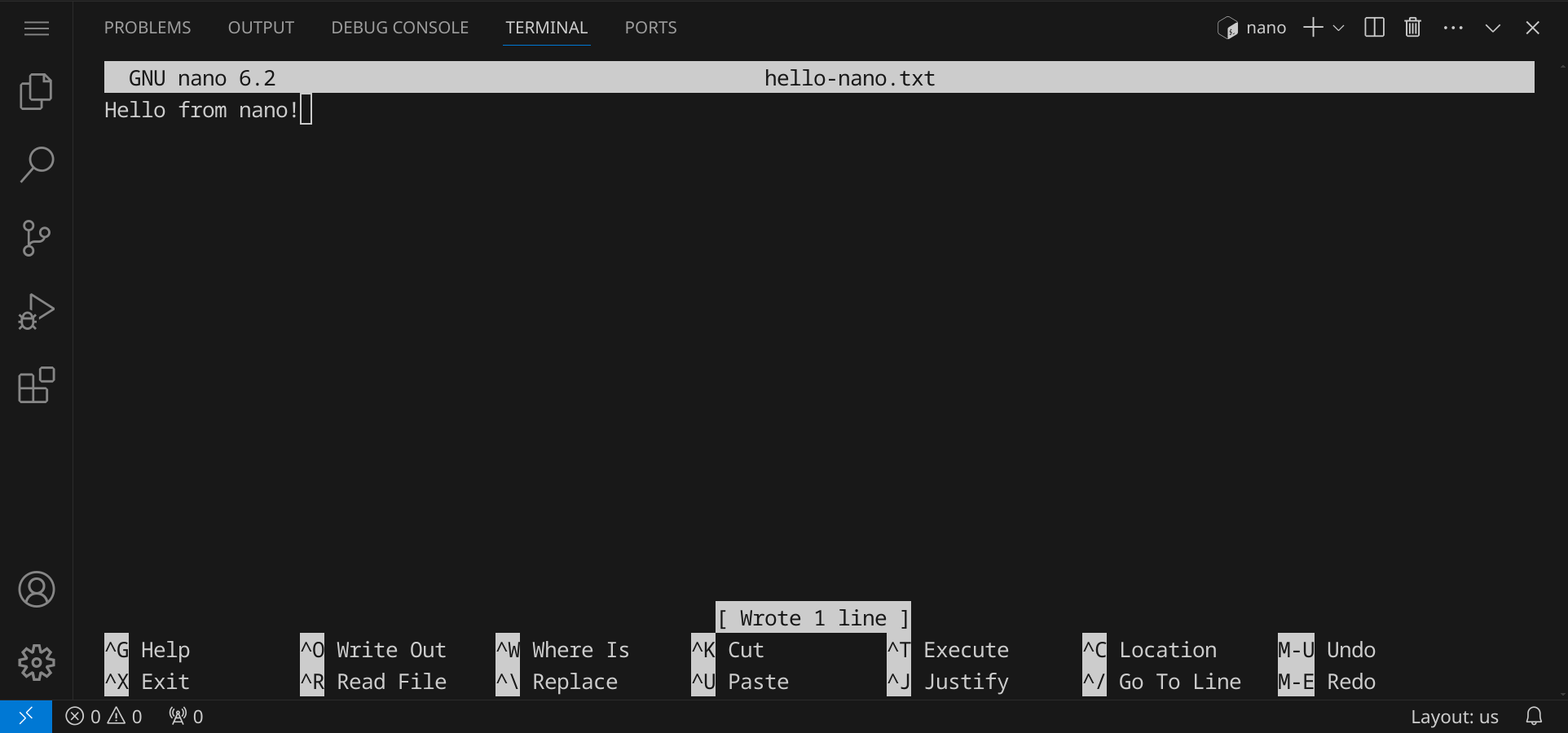Click the Layout: us status item

click(1454, 717)
